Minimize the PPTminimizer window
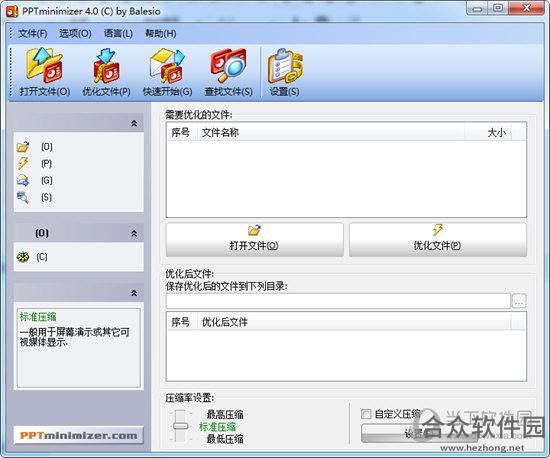Viewport: 550px width, 458px height. coord(477,8)
